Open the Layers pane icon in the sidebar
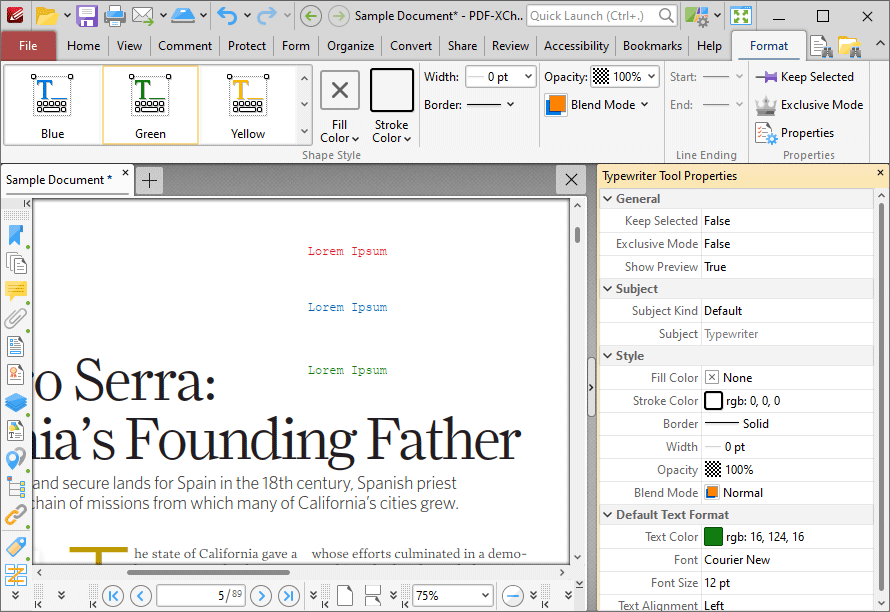 point(15,403)
